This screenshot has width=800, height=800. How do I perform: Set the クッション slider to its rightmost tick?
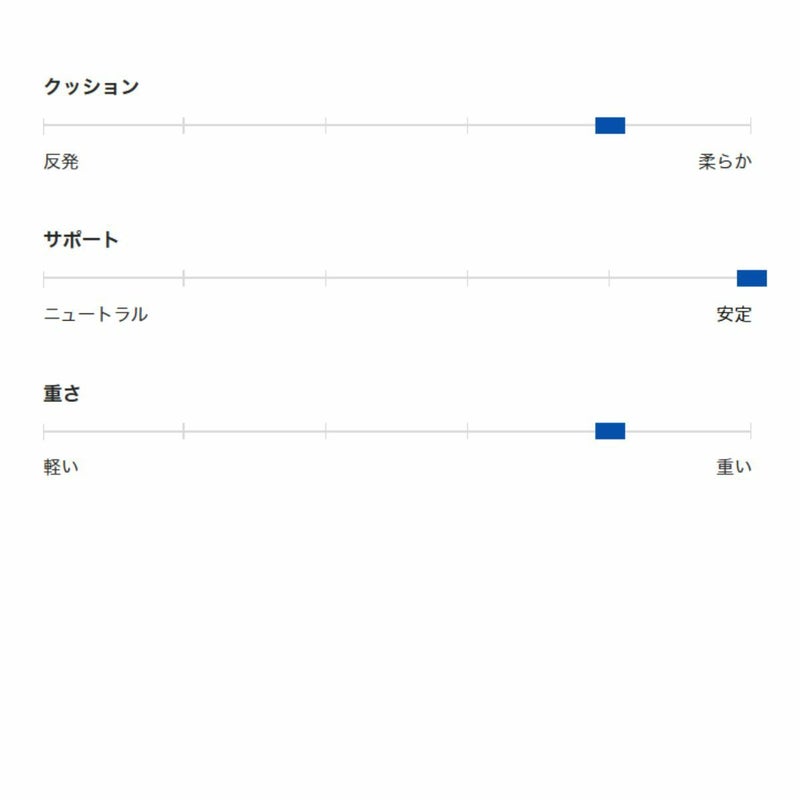click(x=750, y=125)
